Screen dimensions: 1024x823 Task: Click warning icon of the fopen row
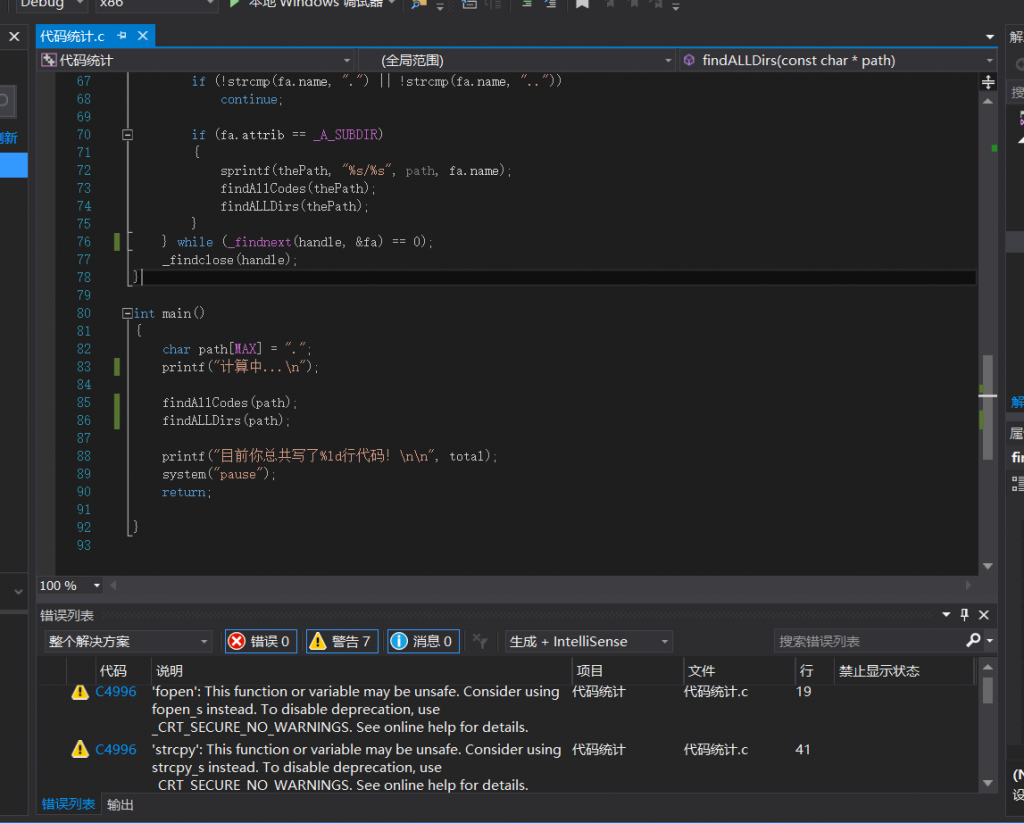pyautogui.click(x=80, y=692)
